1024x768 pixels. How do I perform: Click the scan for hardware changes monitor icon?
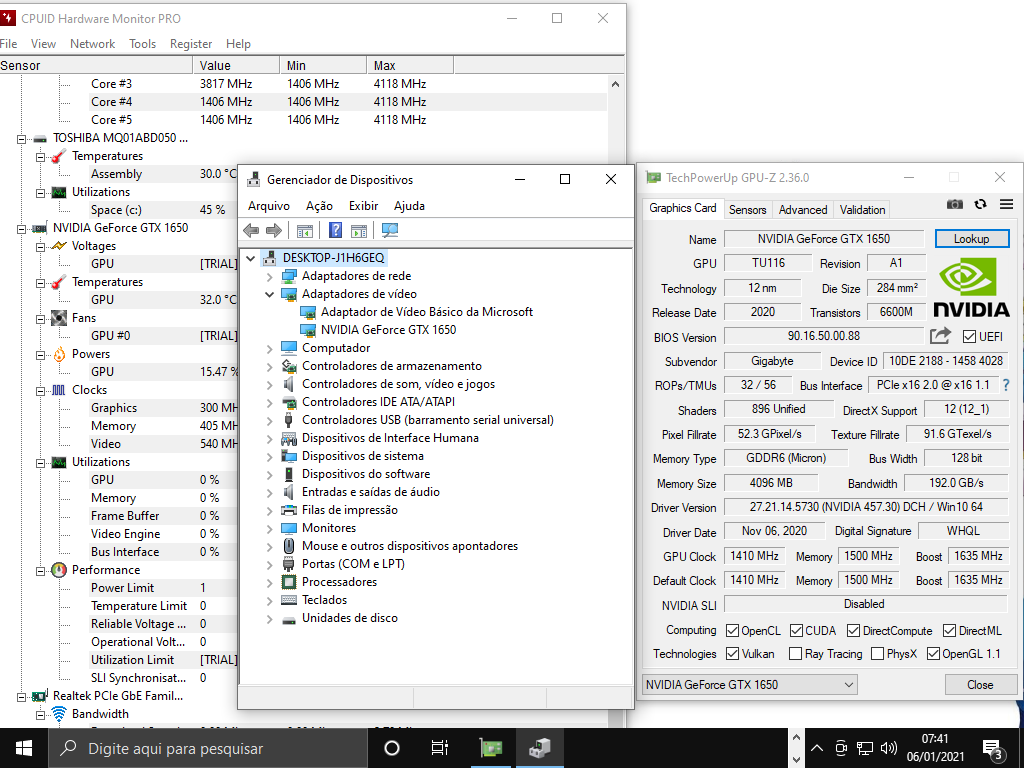tap(390, 230)
